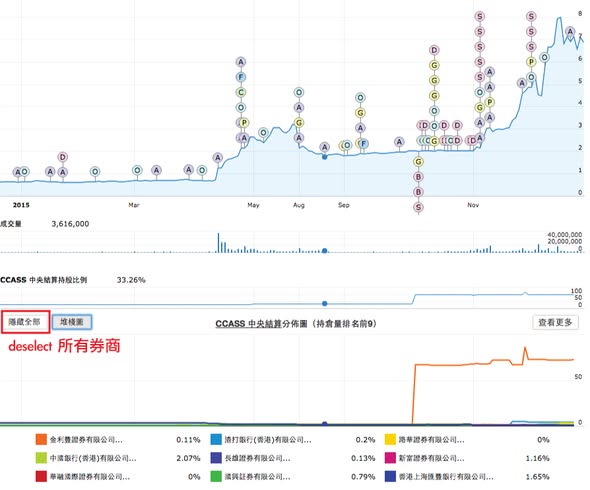This screenshot has height=490, width=590.
Task: Click the A marker at top of the April stack
Action: click(241, 62)
